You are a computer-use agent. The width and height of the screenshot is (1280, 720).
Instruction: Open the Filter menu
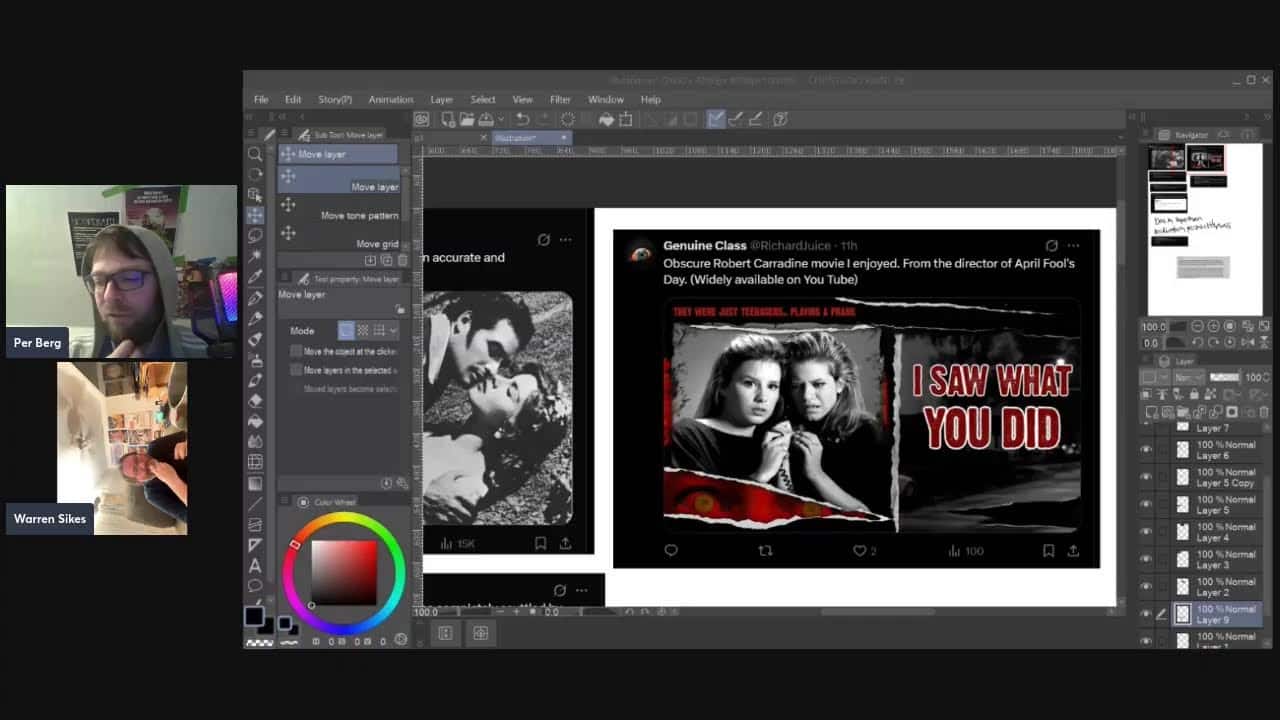tap(560, 99)
